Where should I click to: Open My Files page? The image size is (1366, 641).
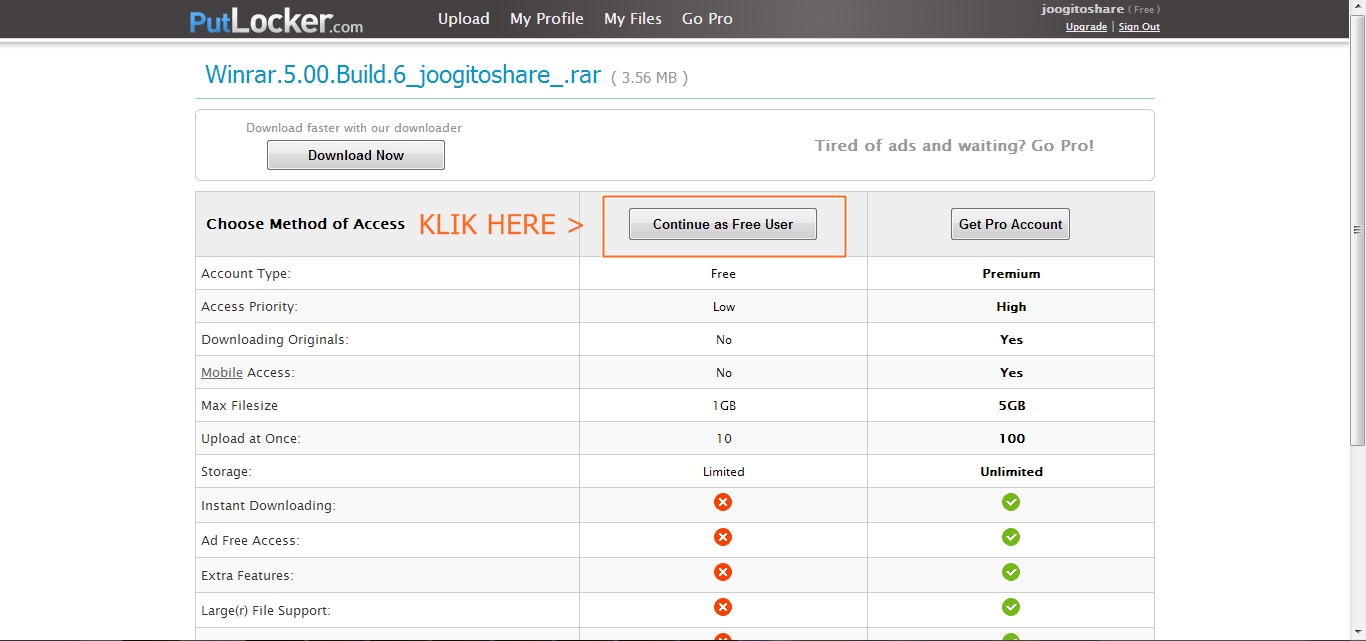click(x=633, y=19)
